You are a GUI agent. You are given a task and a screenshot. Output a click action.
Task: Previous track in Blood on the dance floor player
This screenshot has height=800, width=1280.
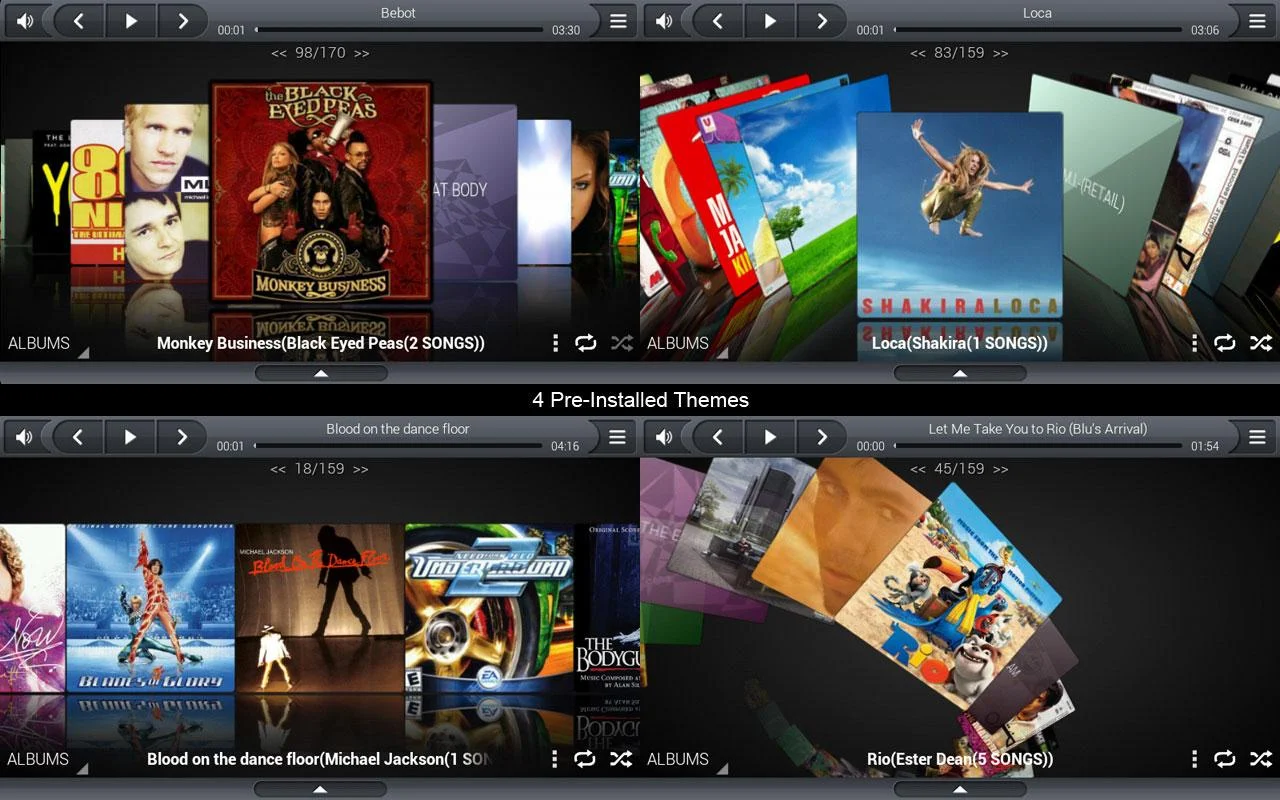pos(77,437)
